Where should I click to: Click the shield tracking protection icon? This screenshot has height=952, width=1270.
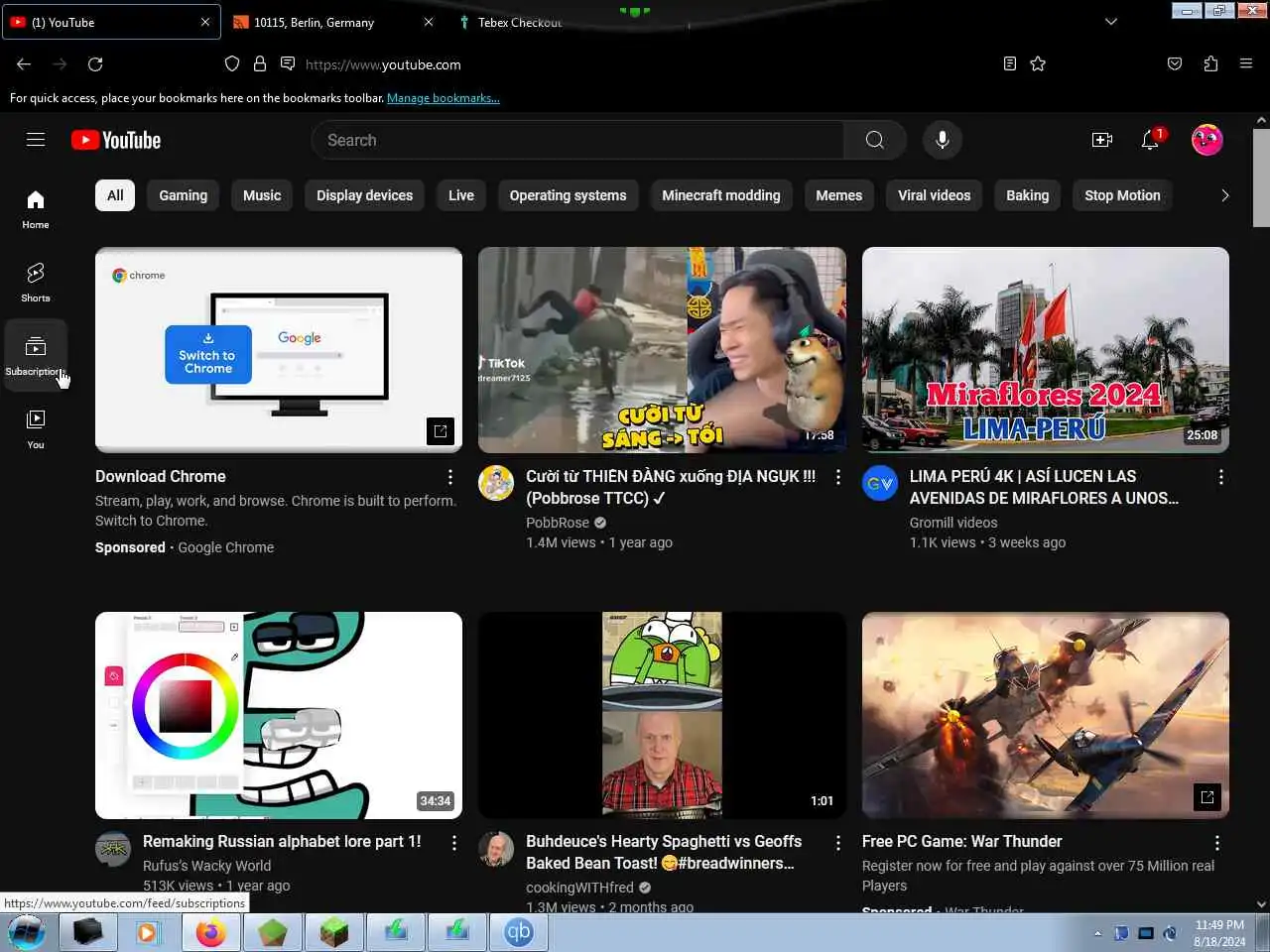pyautogui.click(x=232, y=64)
